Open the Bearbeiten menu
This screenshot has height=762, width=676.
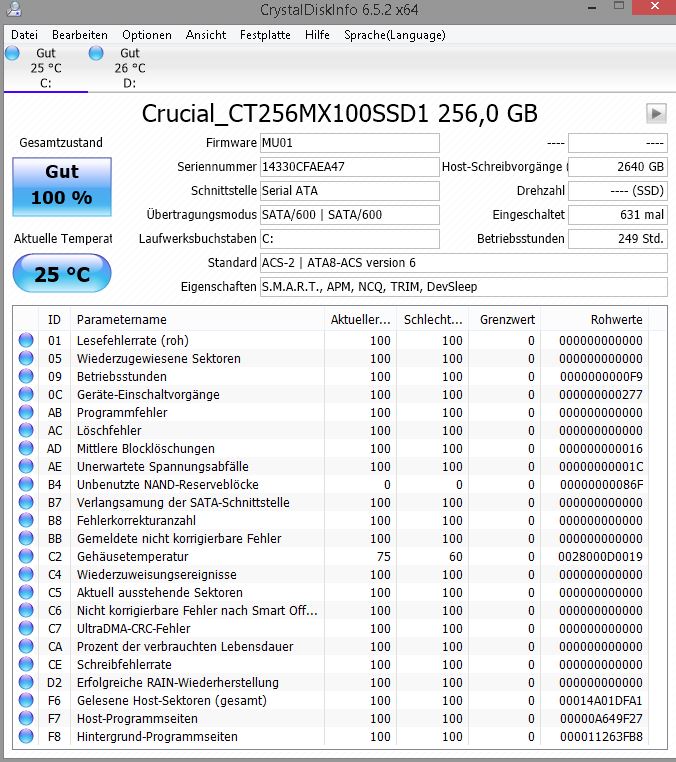point(80,35)
